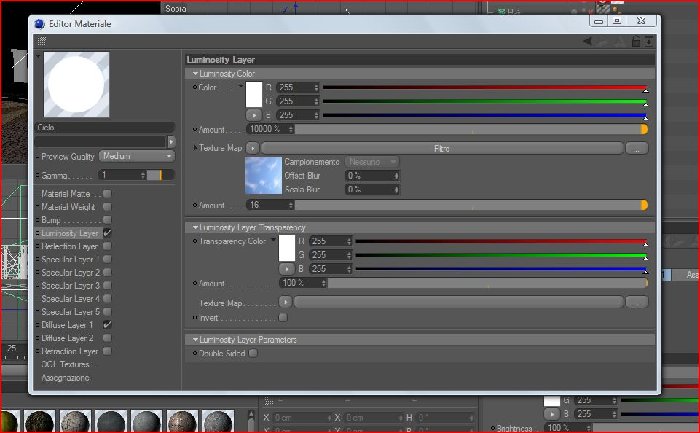Collapse the Luminosity Layer Parameters section
Viewport: 700px width, 433px height.
[x=195, y=340]
